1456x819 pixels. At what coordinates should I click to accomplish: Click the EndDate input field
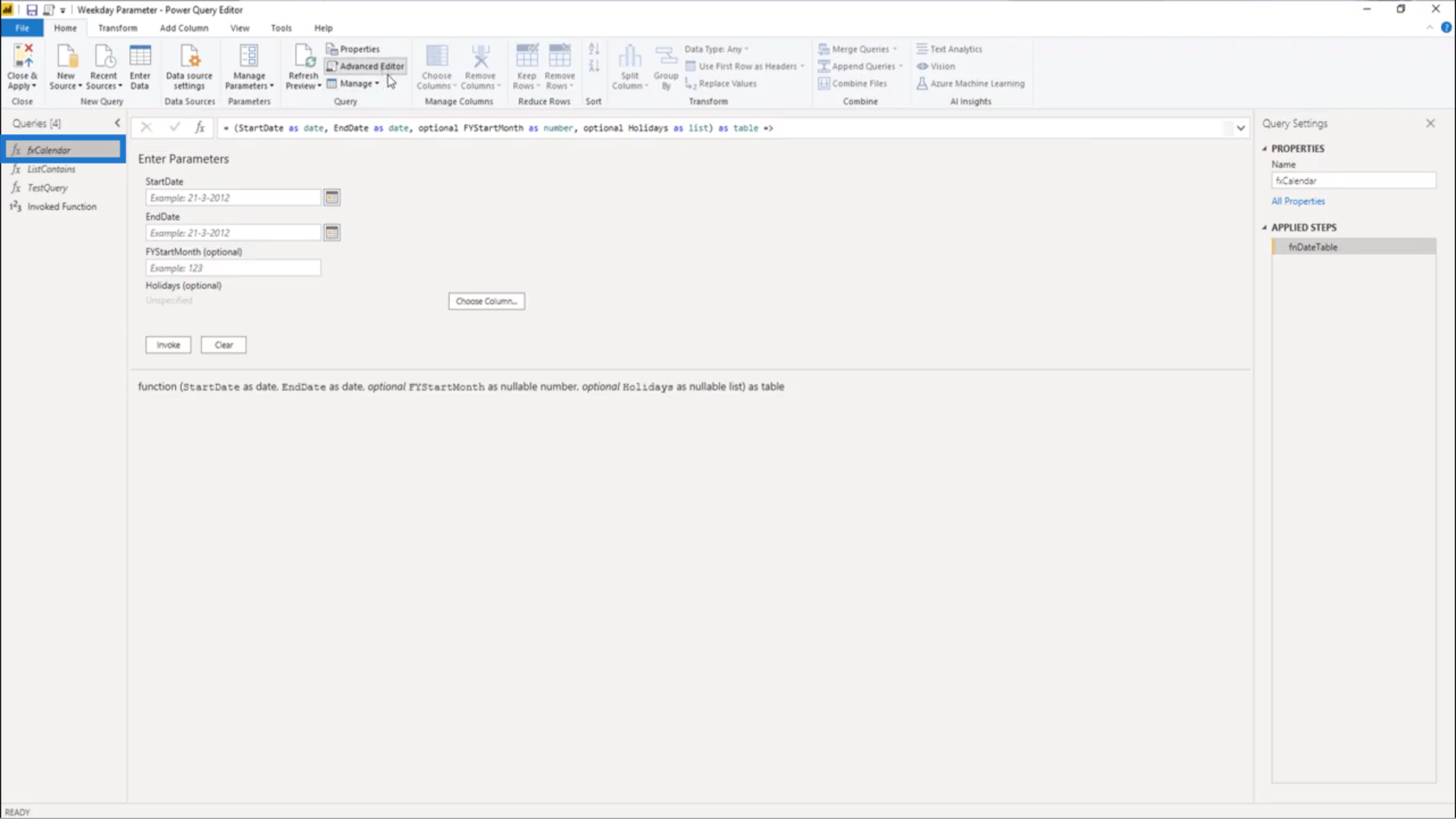point(233,232)
